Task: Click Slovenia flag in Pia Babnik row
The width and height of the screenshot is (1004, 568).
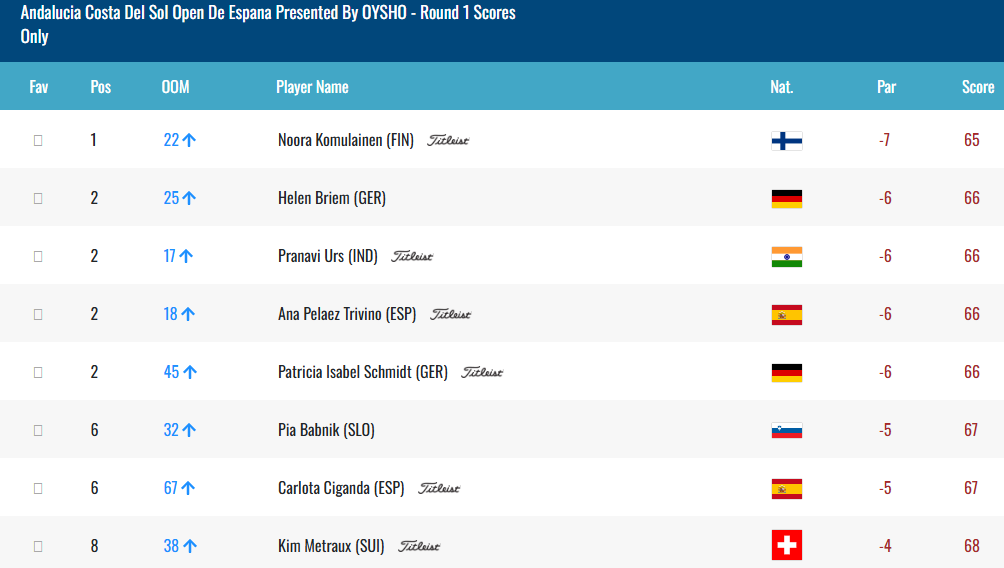Action: pos(786,430)
